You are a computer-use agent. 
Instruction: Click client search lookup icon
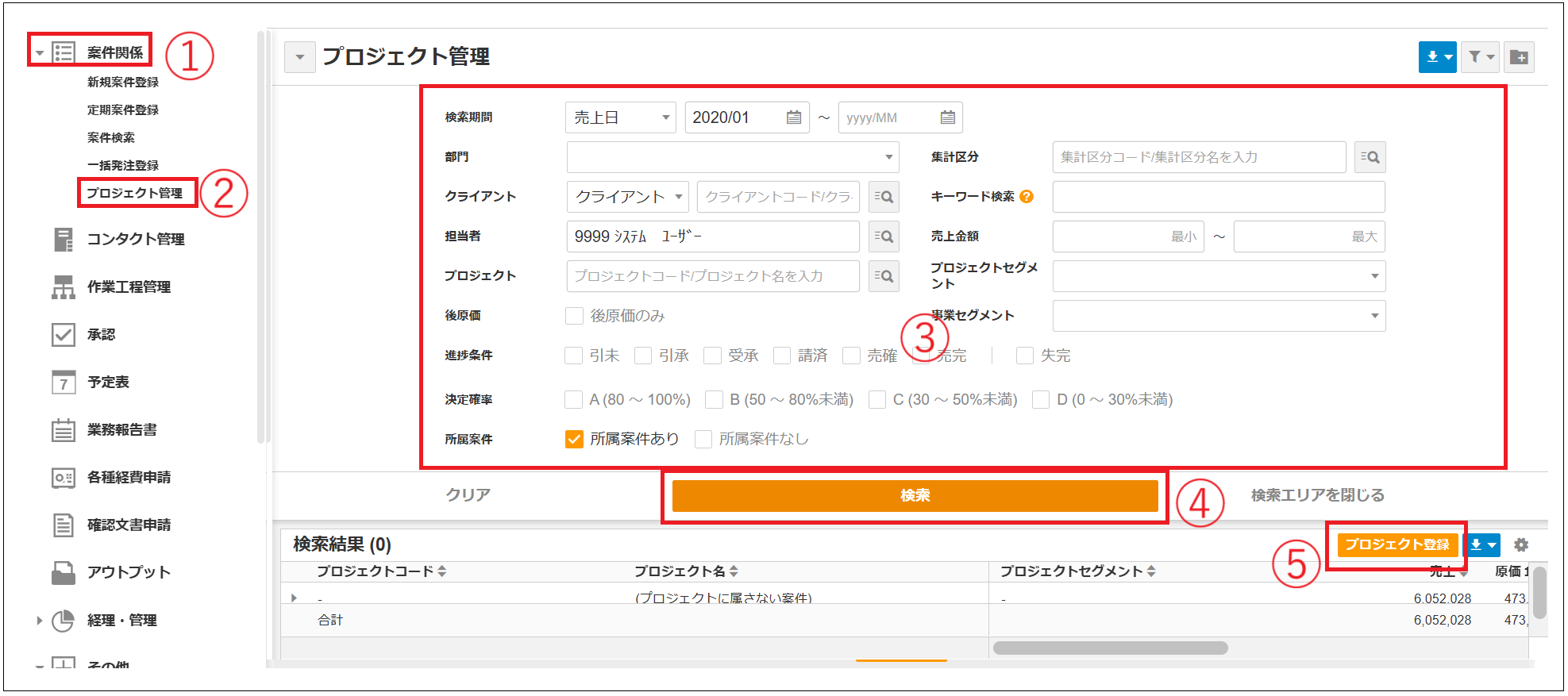tap(884, 197)
